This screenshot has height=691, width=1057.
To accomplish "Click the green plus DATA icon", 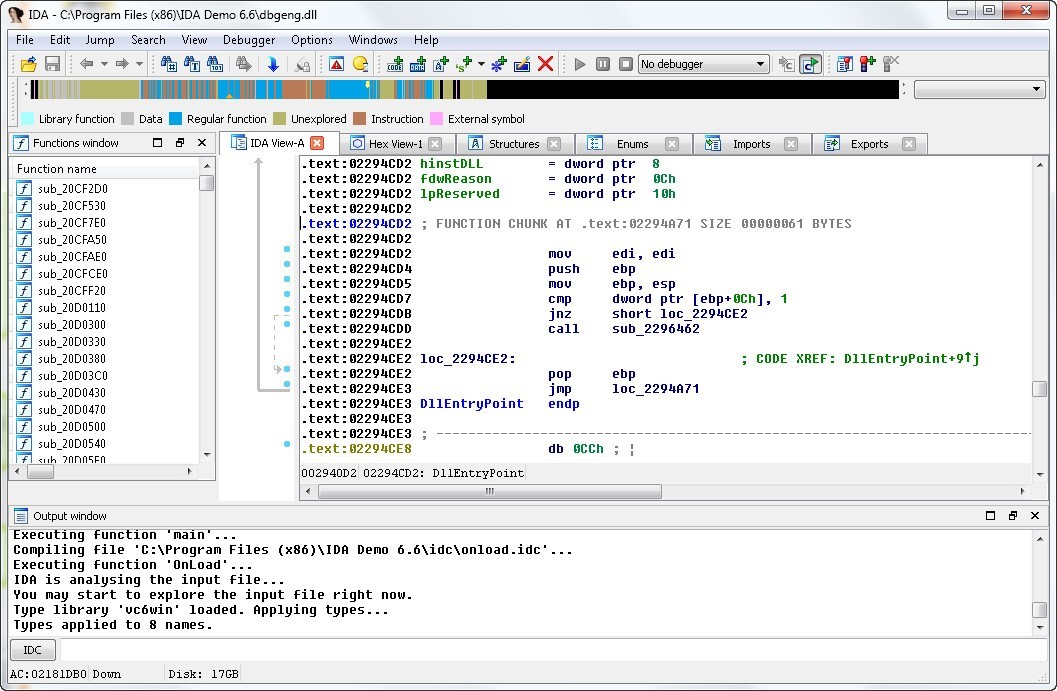I will (418, 64).
